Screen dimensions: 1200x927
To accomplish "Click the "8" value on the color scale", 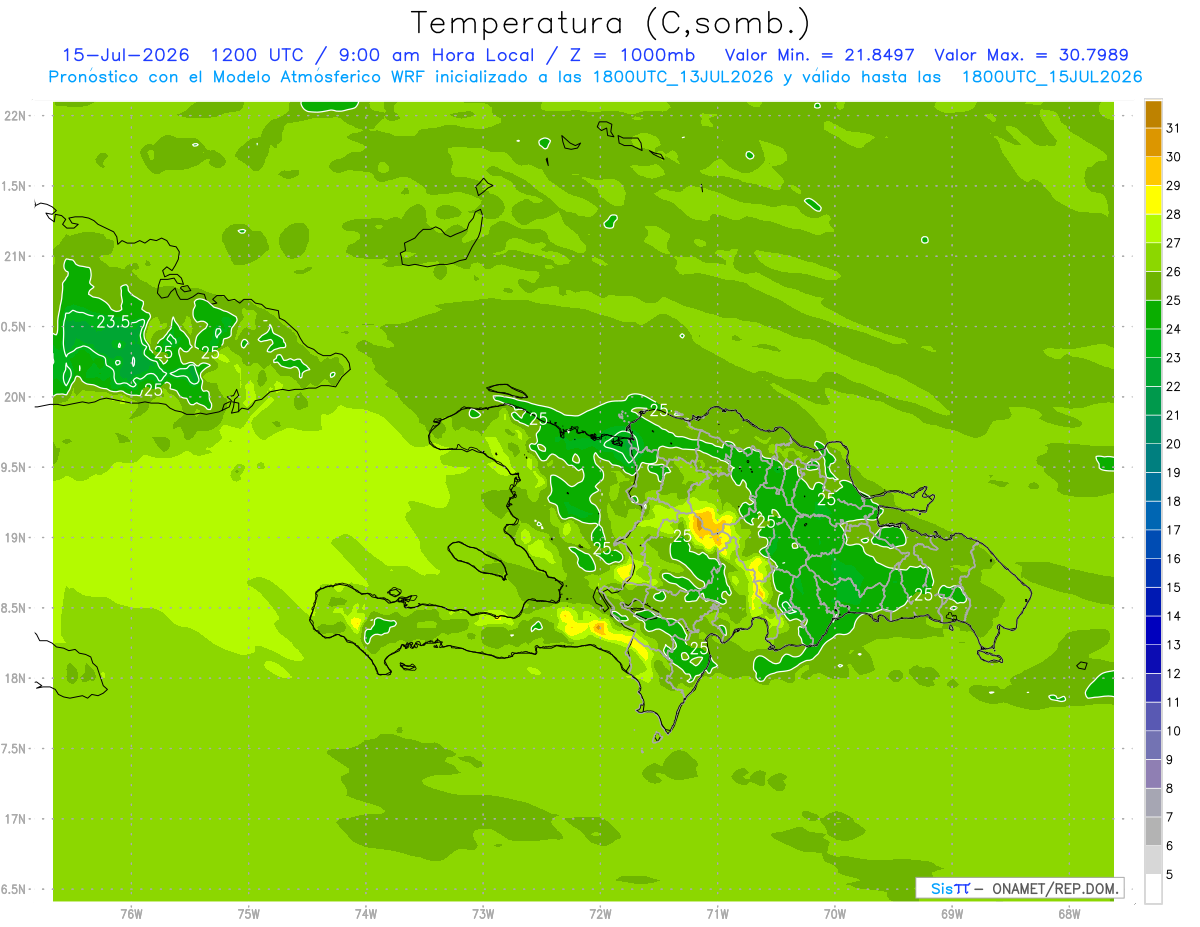I will click(1170, 788).
